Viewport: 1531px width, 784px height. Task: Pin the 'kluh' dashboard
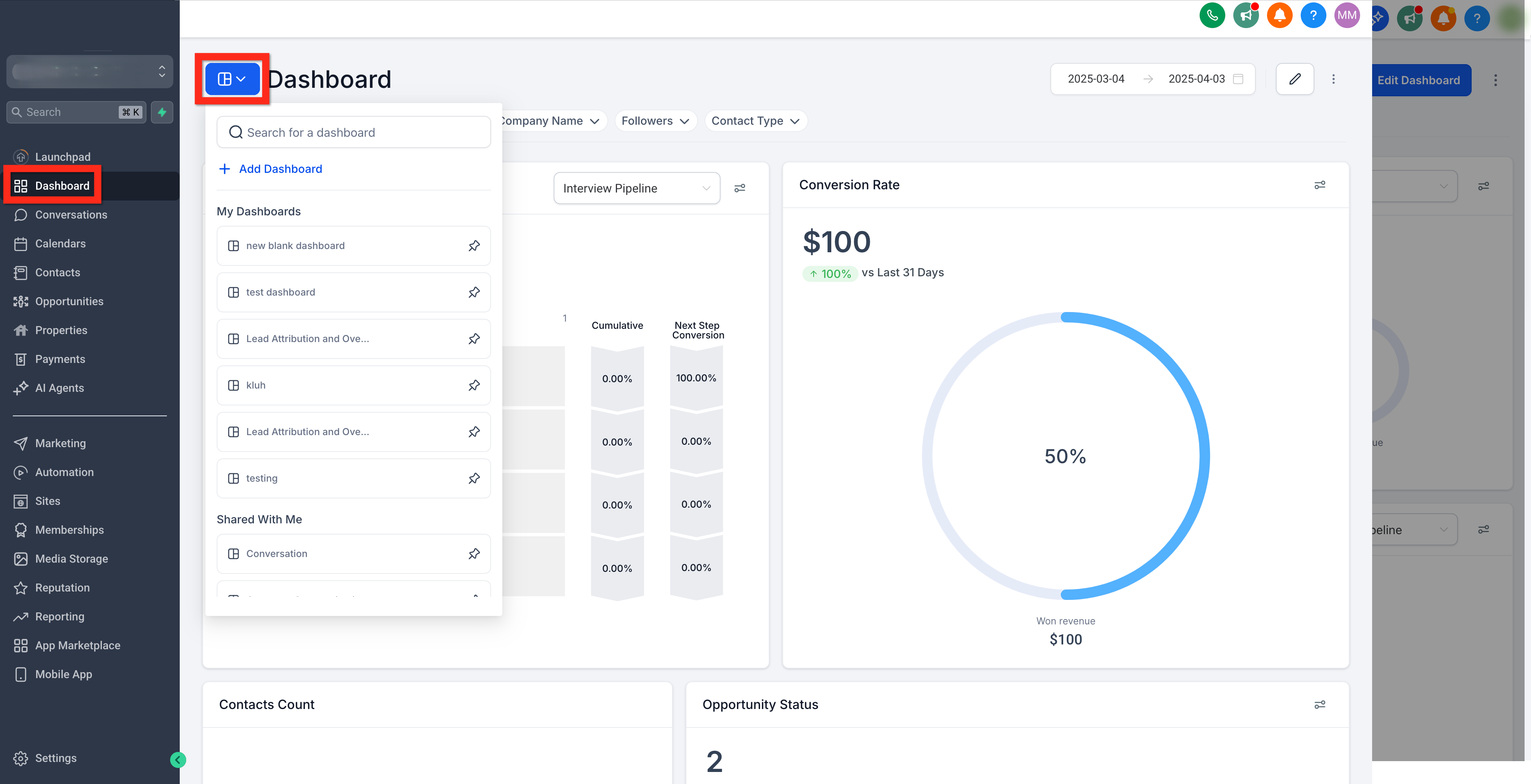(x=474, y=385)
